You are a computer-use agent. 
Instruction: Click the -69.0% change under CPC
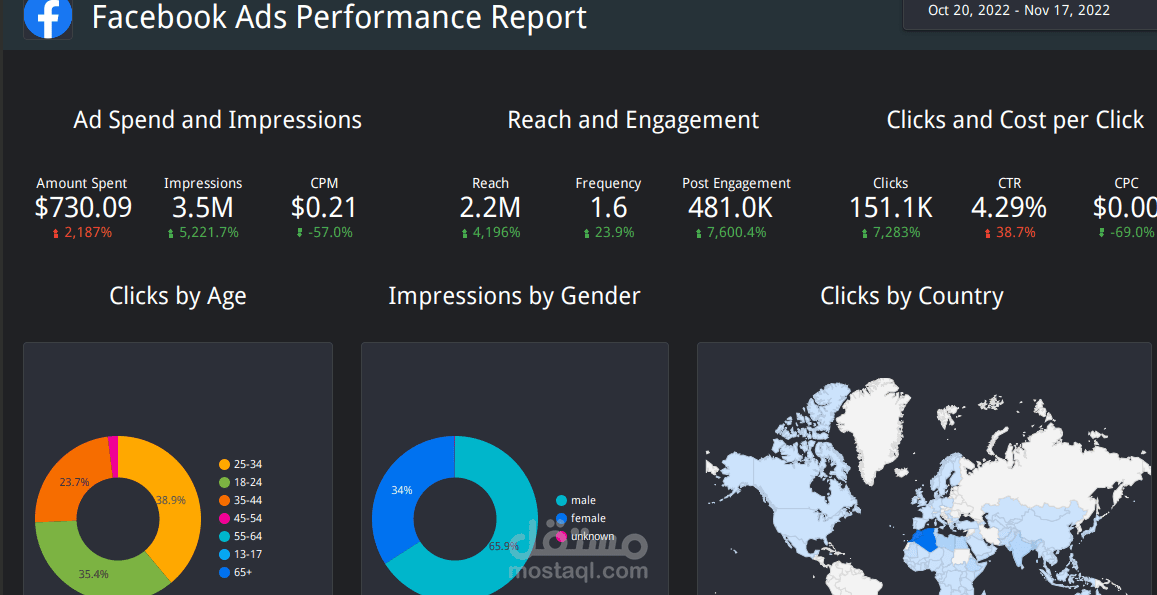[x=1127, y=233]
